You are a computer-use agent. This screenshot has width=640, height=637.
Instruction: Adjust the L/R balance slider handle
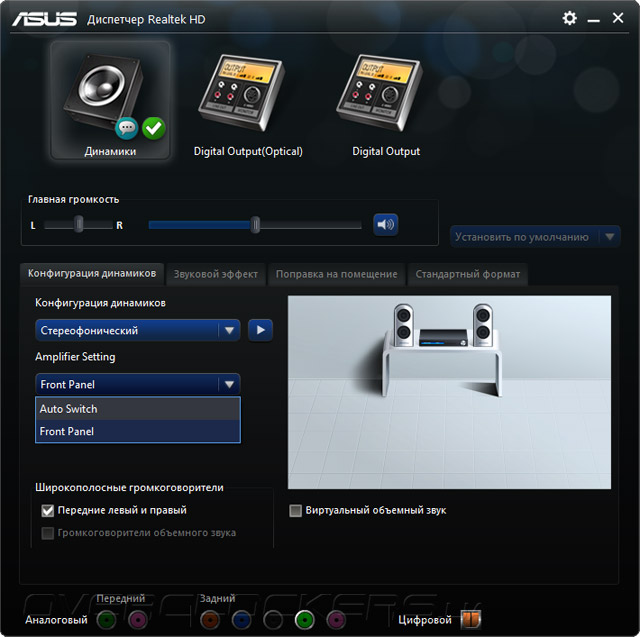[x=79, y=224]
